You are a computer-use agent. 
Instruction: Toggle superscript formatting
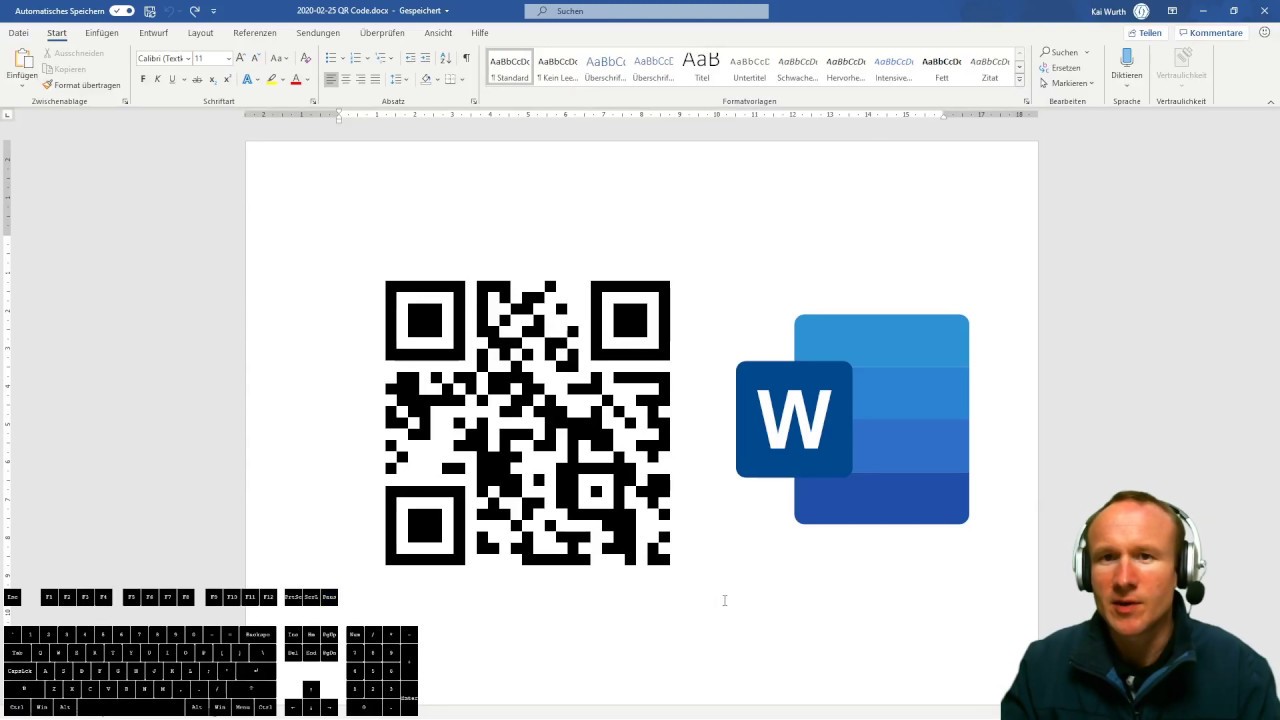point(227,79)
